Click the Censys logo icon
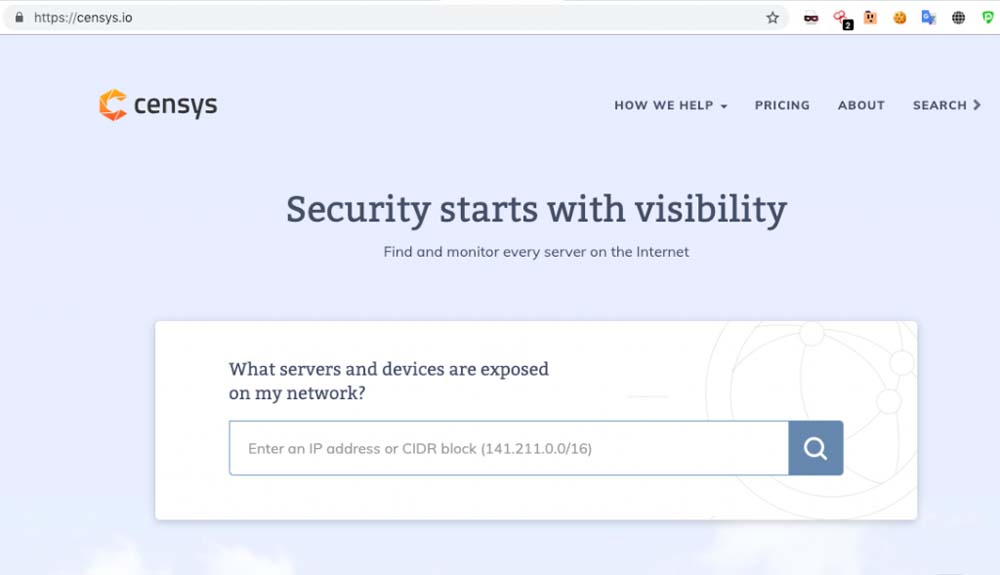 coord(113,105)
